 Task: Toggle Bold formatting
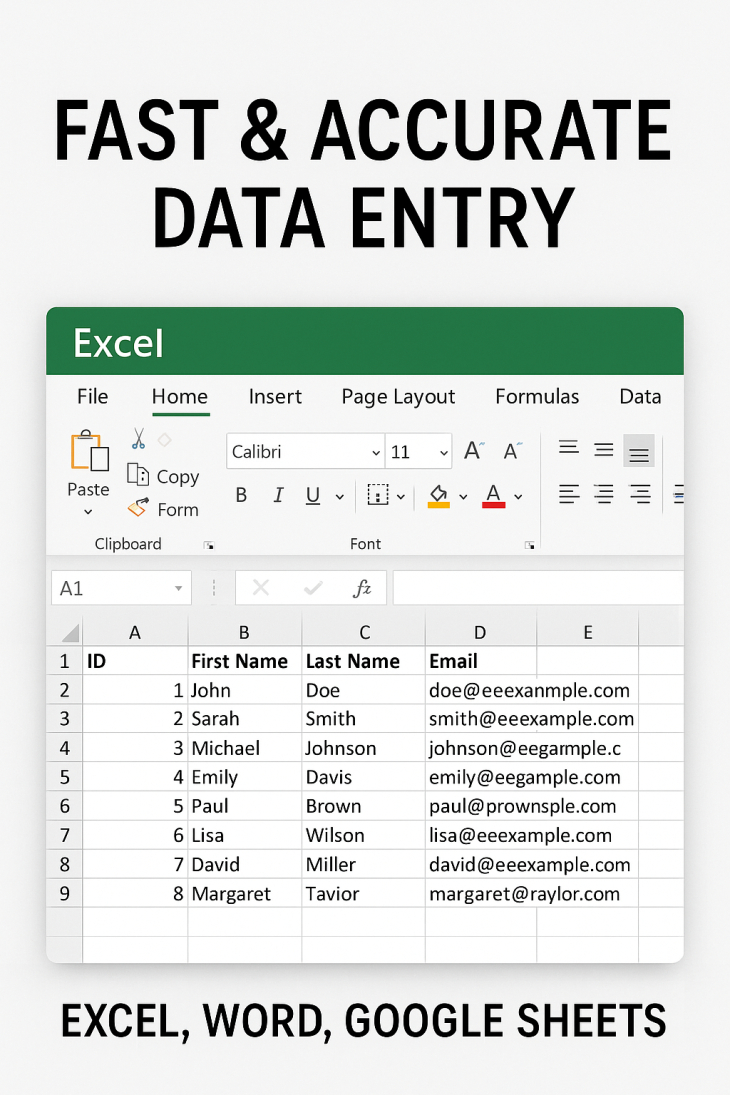[x=242, y=495]
